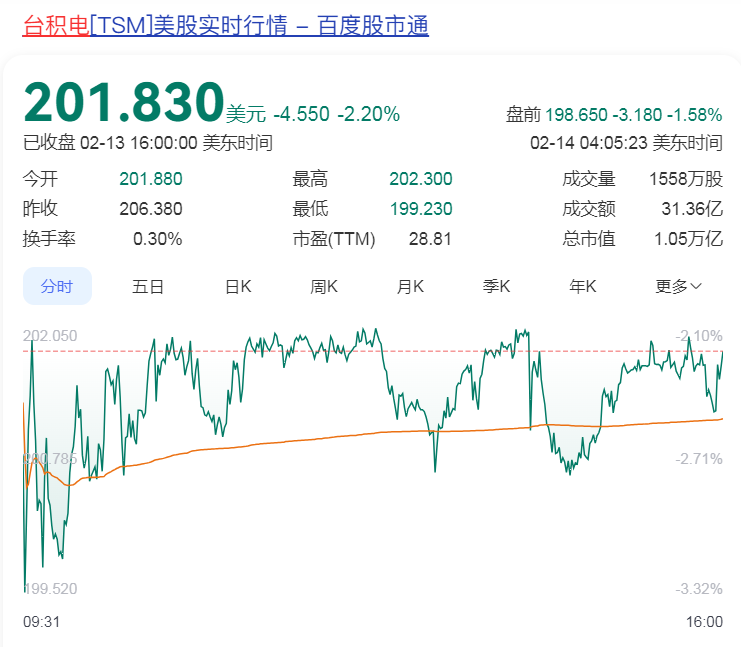
Task: Click the percent change -2.20%
Action: [x=369, y=114]
